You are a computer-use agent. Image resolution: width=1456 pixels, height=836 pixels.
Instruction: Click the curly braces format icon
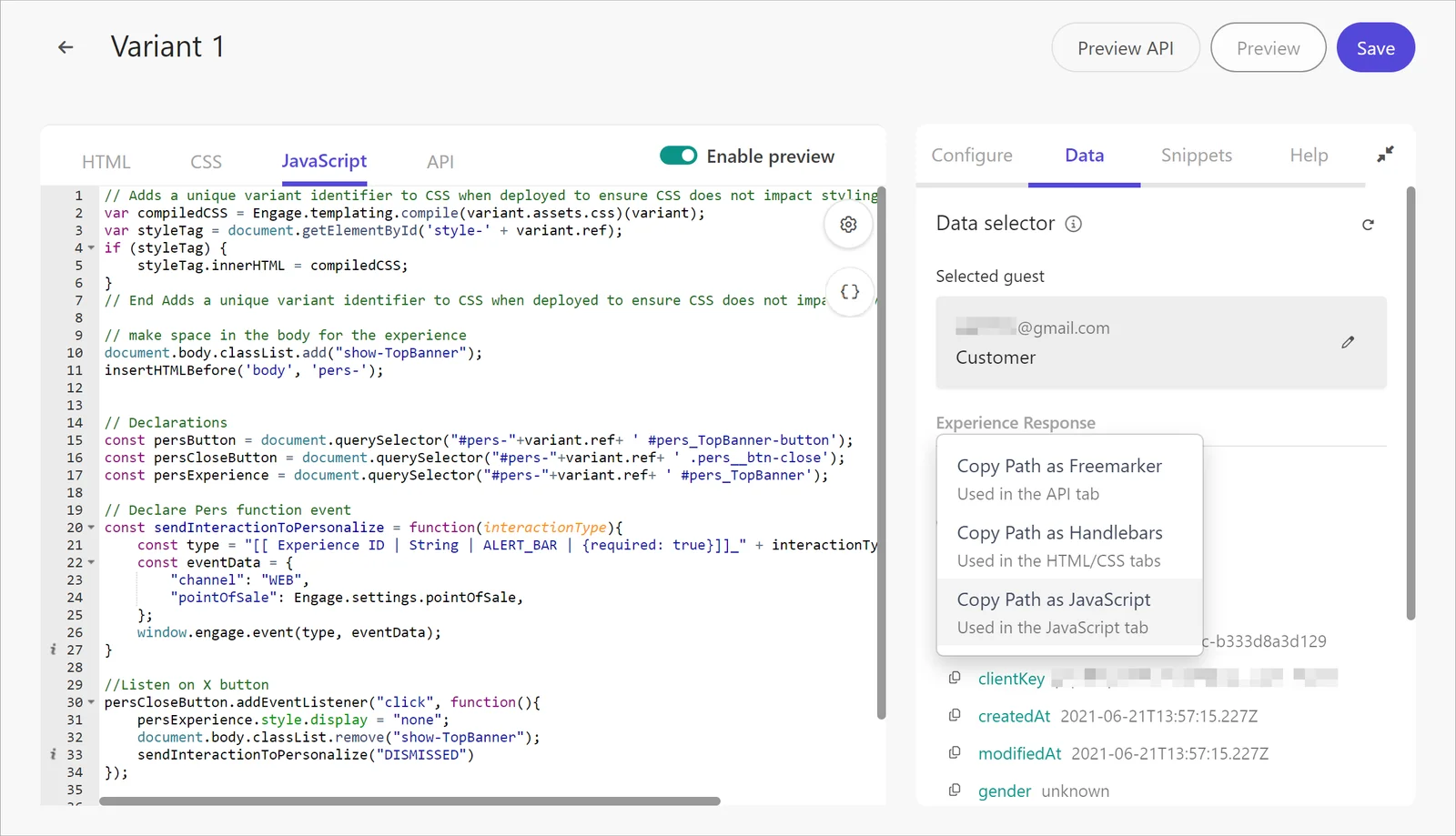[849, 292]
